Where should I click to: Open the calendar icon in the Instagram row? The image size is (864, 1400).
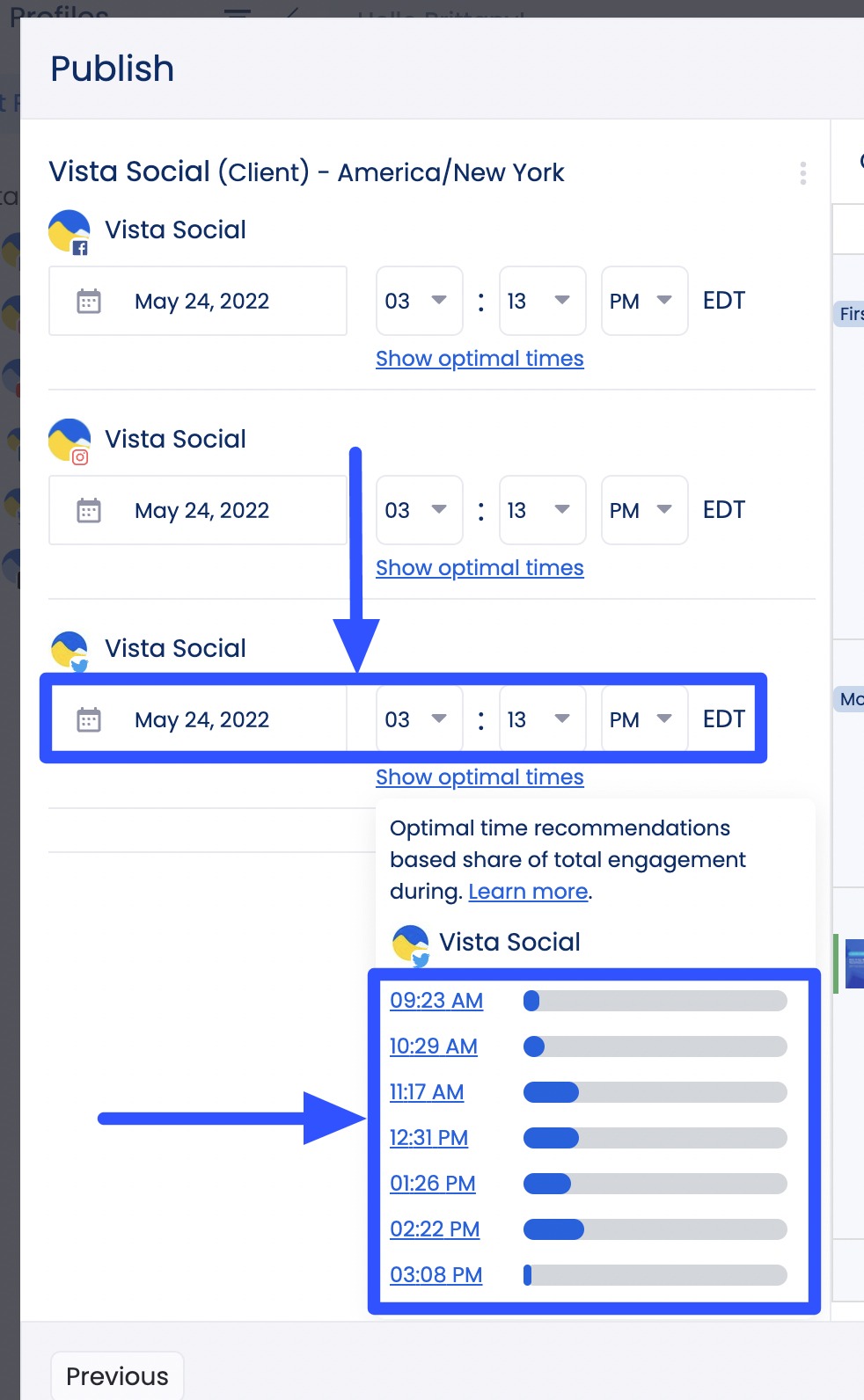pyautogui.click(x=88, y=510)
